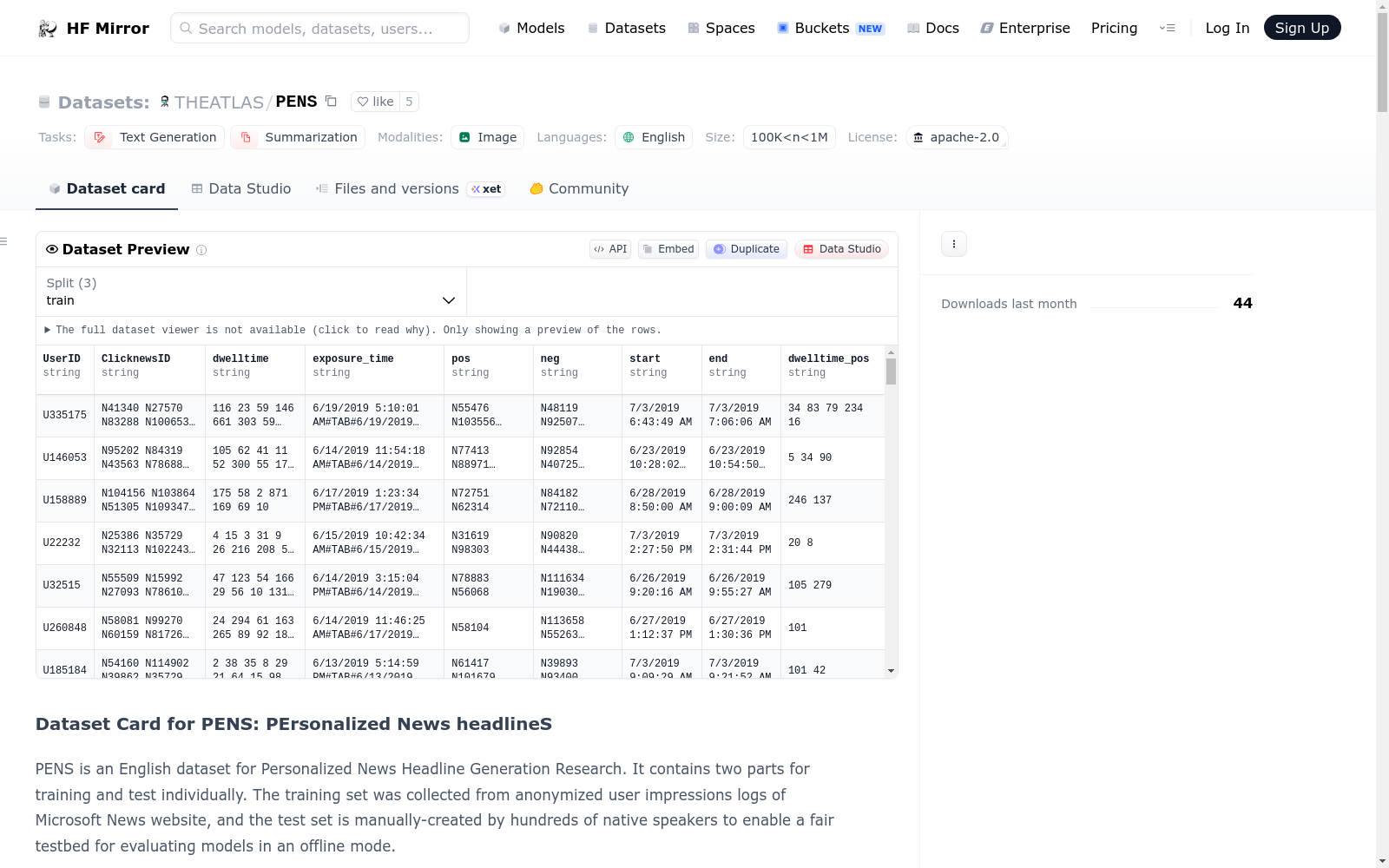This screenshot has width=1389, height=868.
Task: Click the pos cell N58104
Action: tap(489, 628)
